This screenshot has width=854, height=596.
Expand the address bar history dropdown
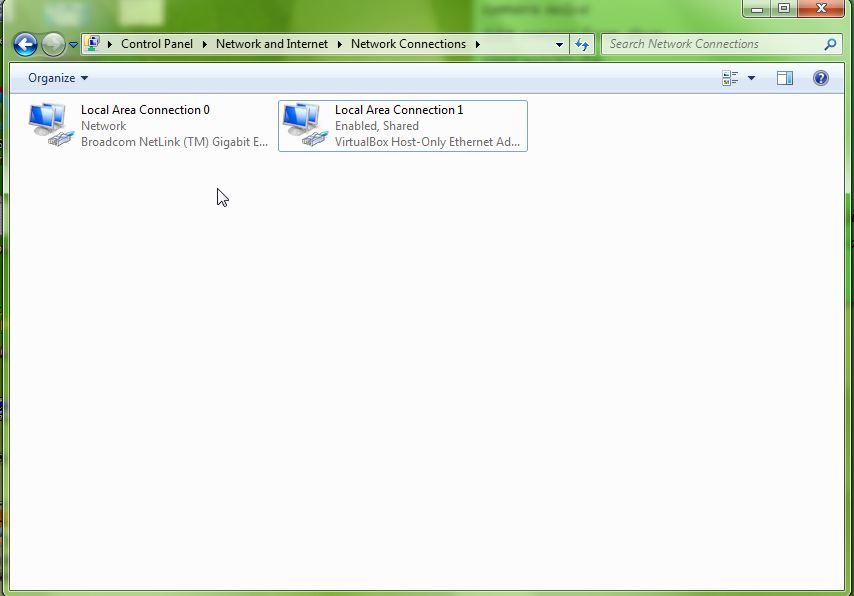(x=559, y=44)
